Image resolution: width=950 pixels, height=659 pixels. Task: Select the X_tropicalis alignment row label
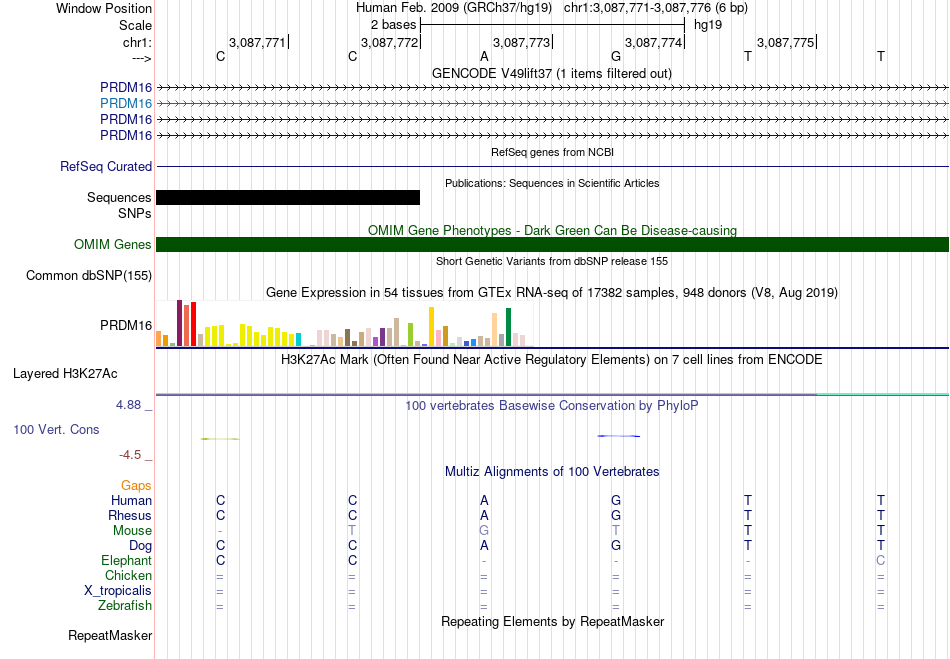[118, 591]
